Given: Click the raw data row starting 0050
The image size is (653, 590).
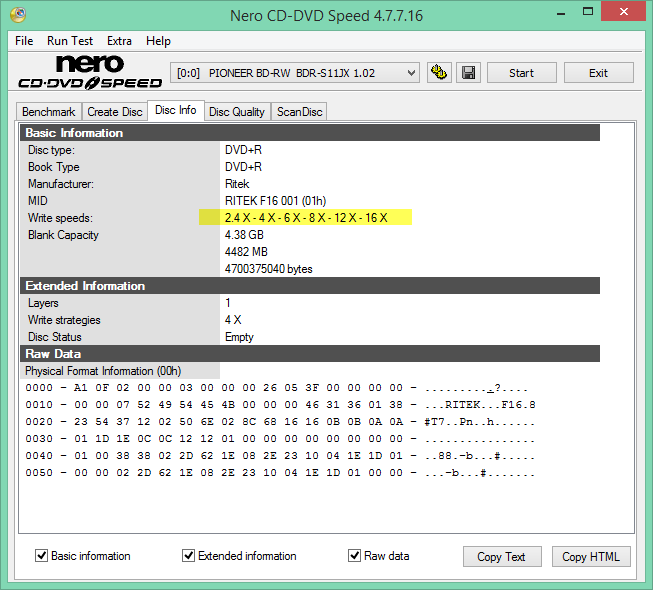Looking at the screenshot, I should (x=280, y=473).
